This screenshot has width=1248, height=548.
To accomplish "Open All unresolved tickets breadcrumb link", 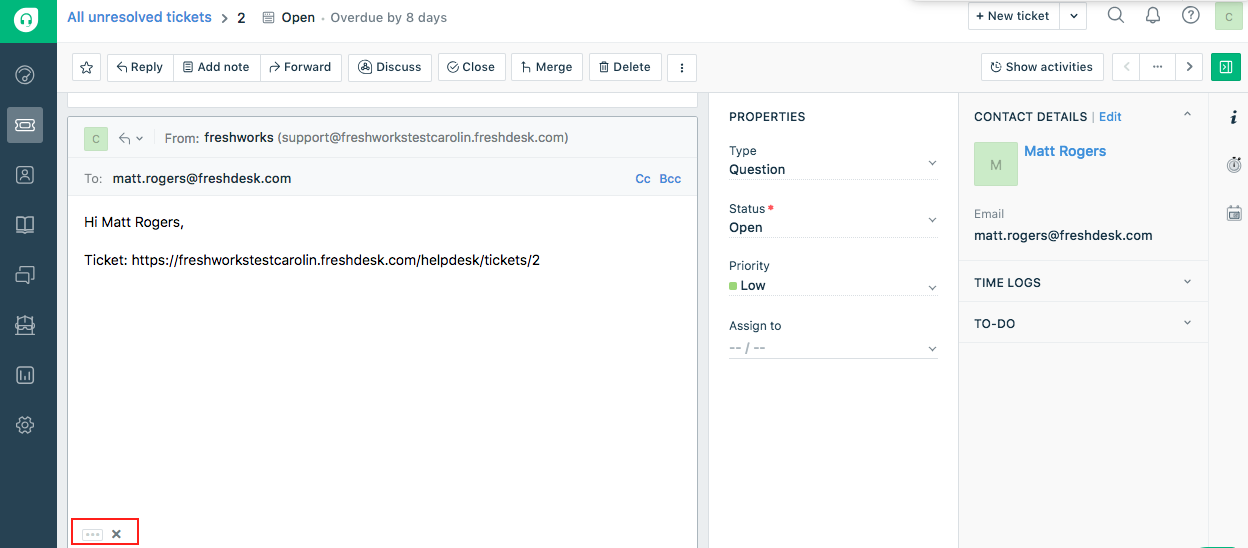I will pyautogui.click(x=140, y=17).
